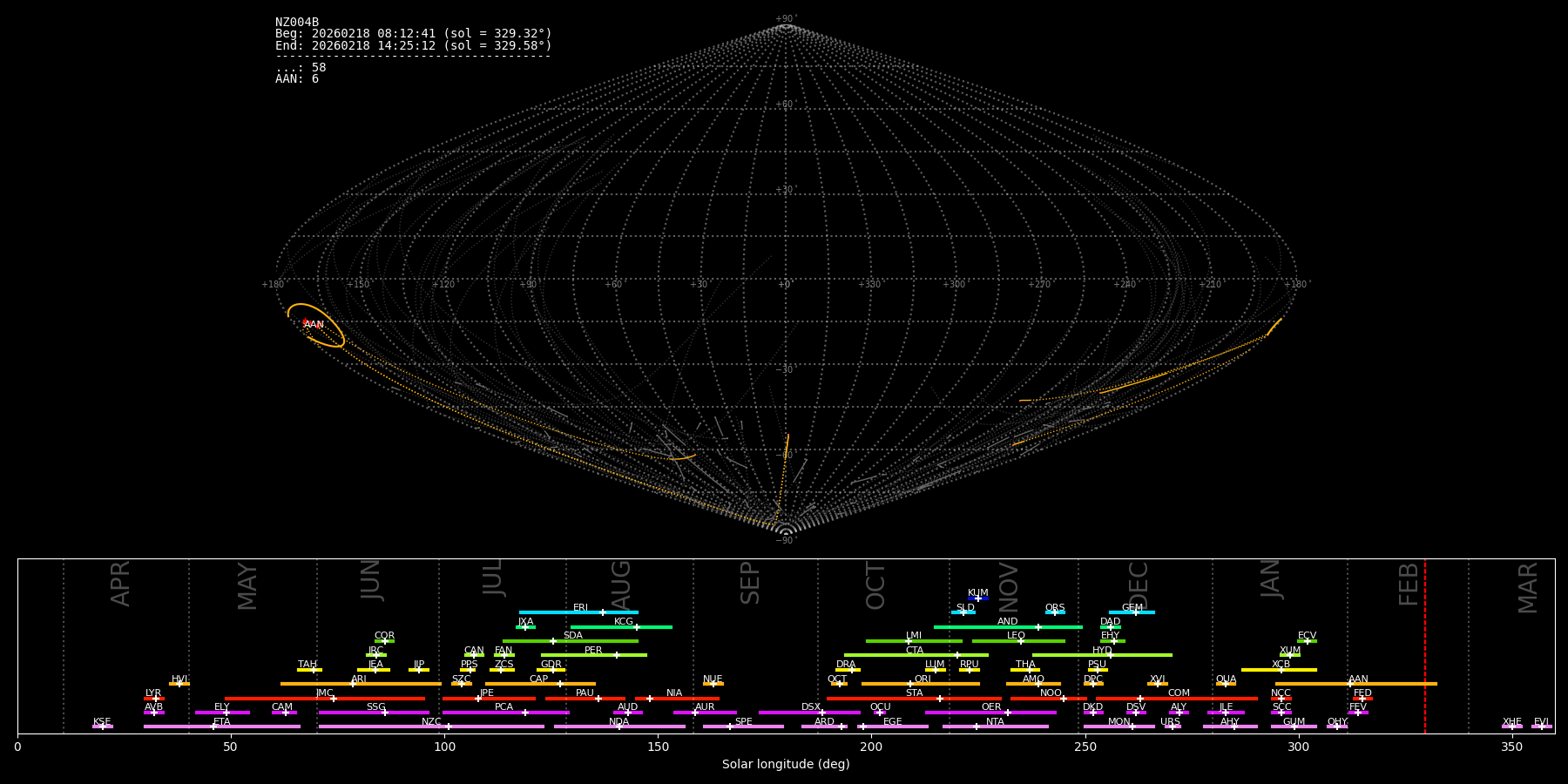Click the ECV shower label

pos(1308,636)
